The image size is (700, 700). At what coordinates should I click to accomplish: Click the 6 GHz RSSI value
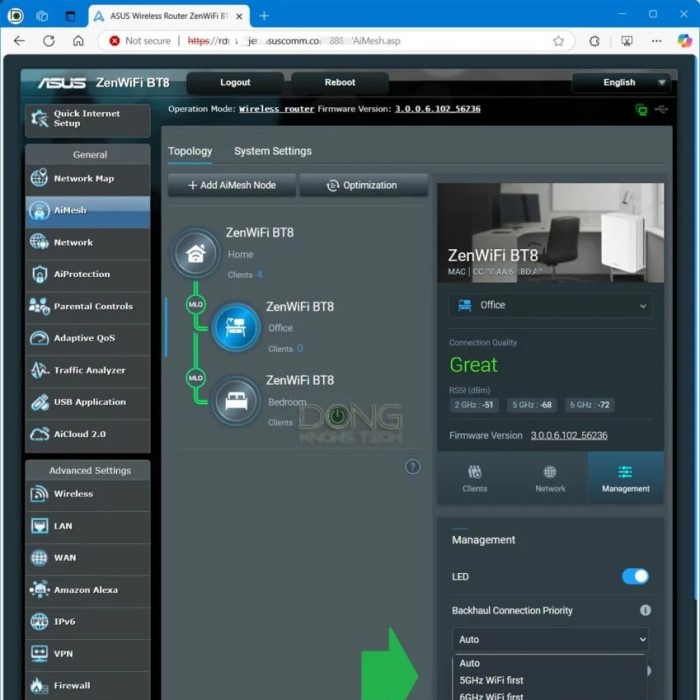(x=589, y=405)
